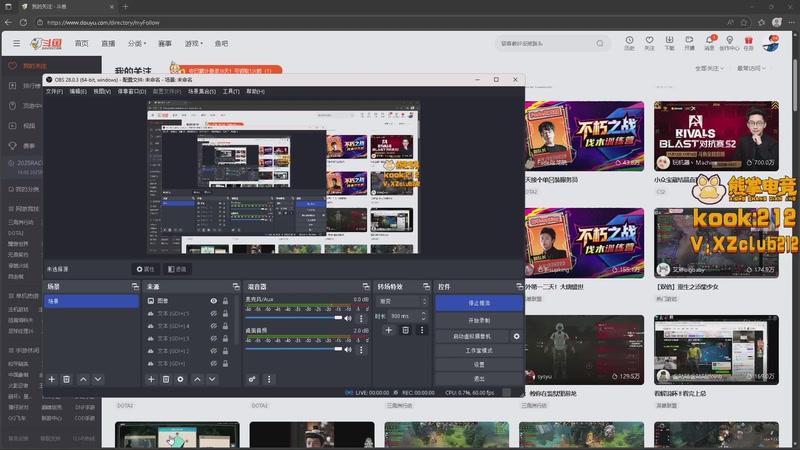Mute the 桌面音频 desktop audio channel
This screenshot has width=800, height=450.
(348, 350)
